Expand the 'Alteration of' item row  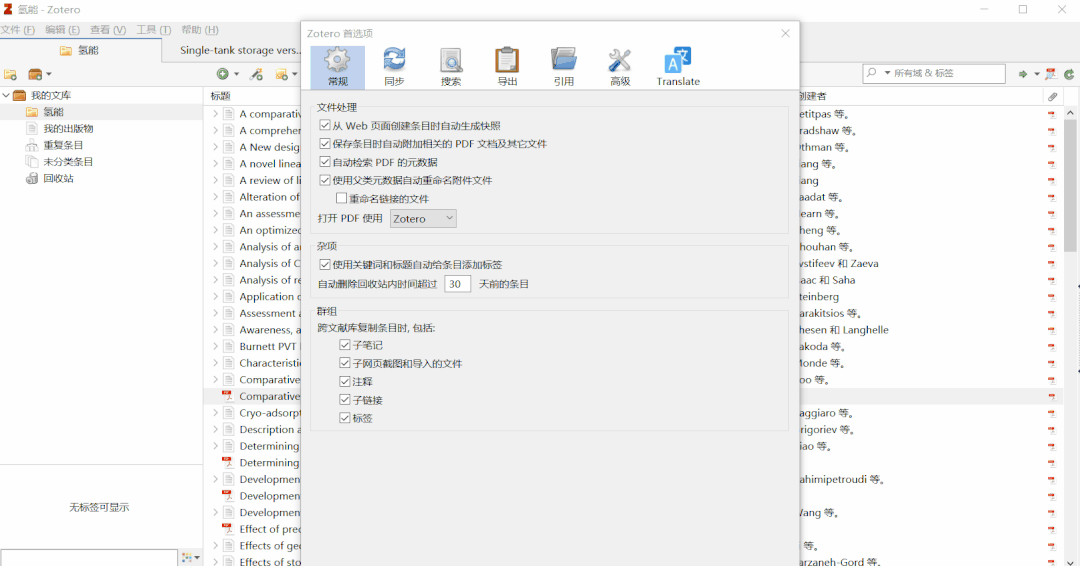click(x=215, y=197)
